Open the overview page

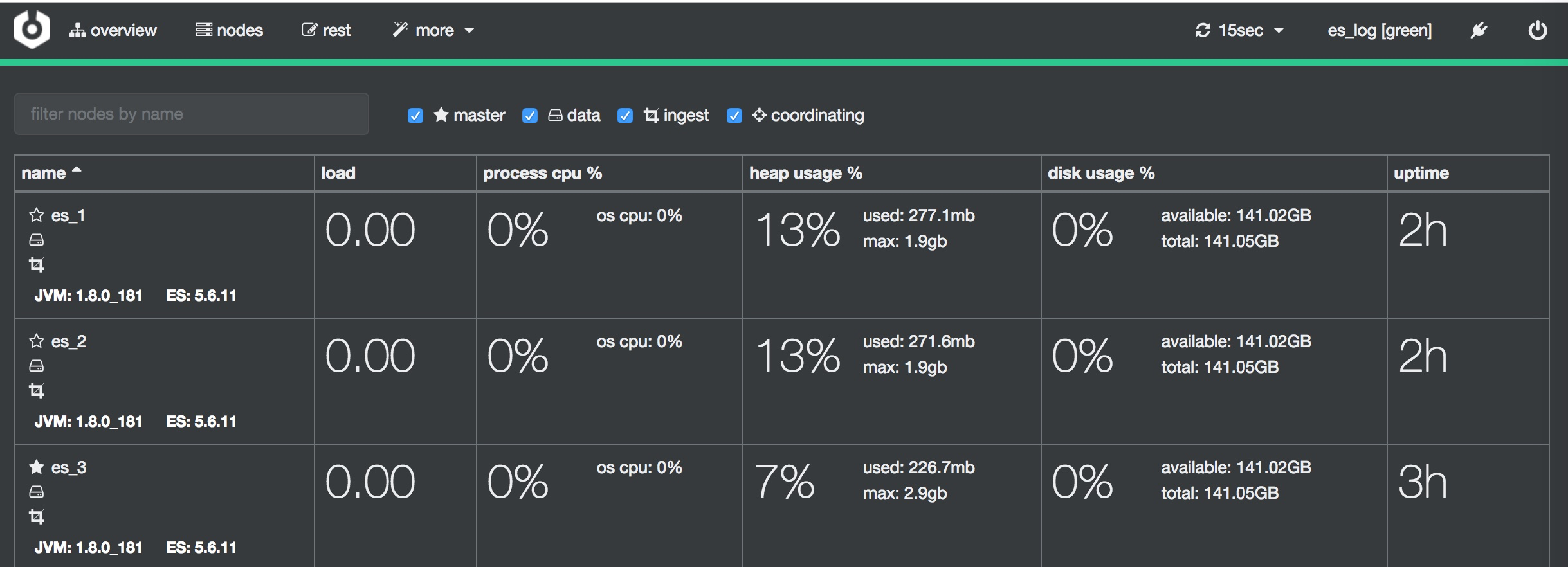(x=113, y=30)
